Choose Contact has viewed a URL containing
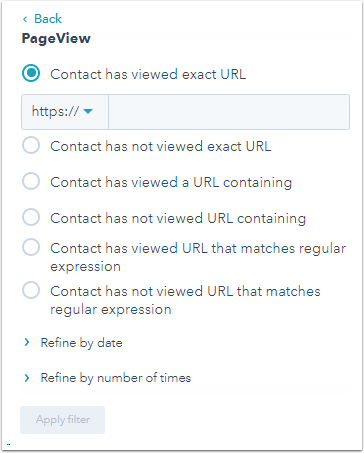This screenshot has height=453, width=364. coord(31,181)
